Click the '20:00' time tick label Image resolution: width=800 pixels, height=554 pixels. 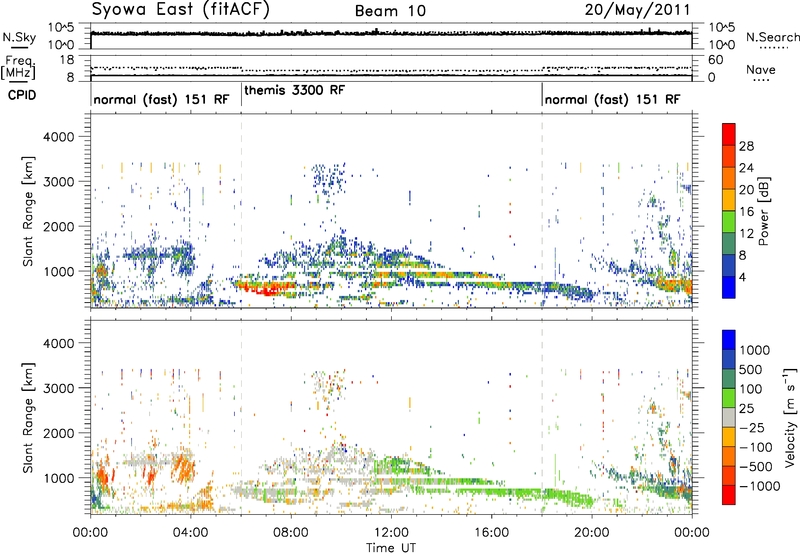[x=591, y=533]
